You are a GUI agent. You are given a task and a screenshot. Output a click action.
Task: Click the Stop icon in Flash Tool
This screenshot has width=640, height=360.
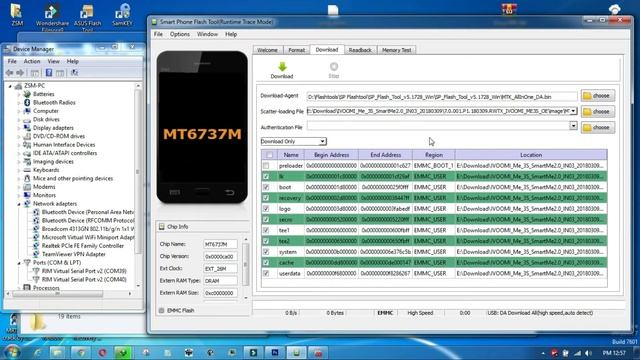333,66
